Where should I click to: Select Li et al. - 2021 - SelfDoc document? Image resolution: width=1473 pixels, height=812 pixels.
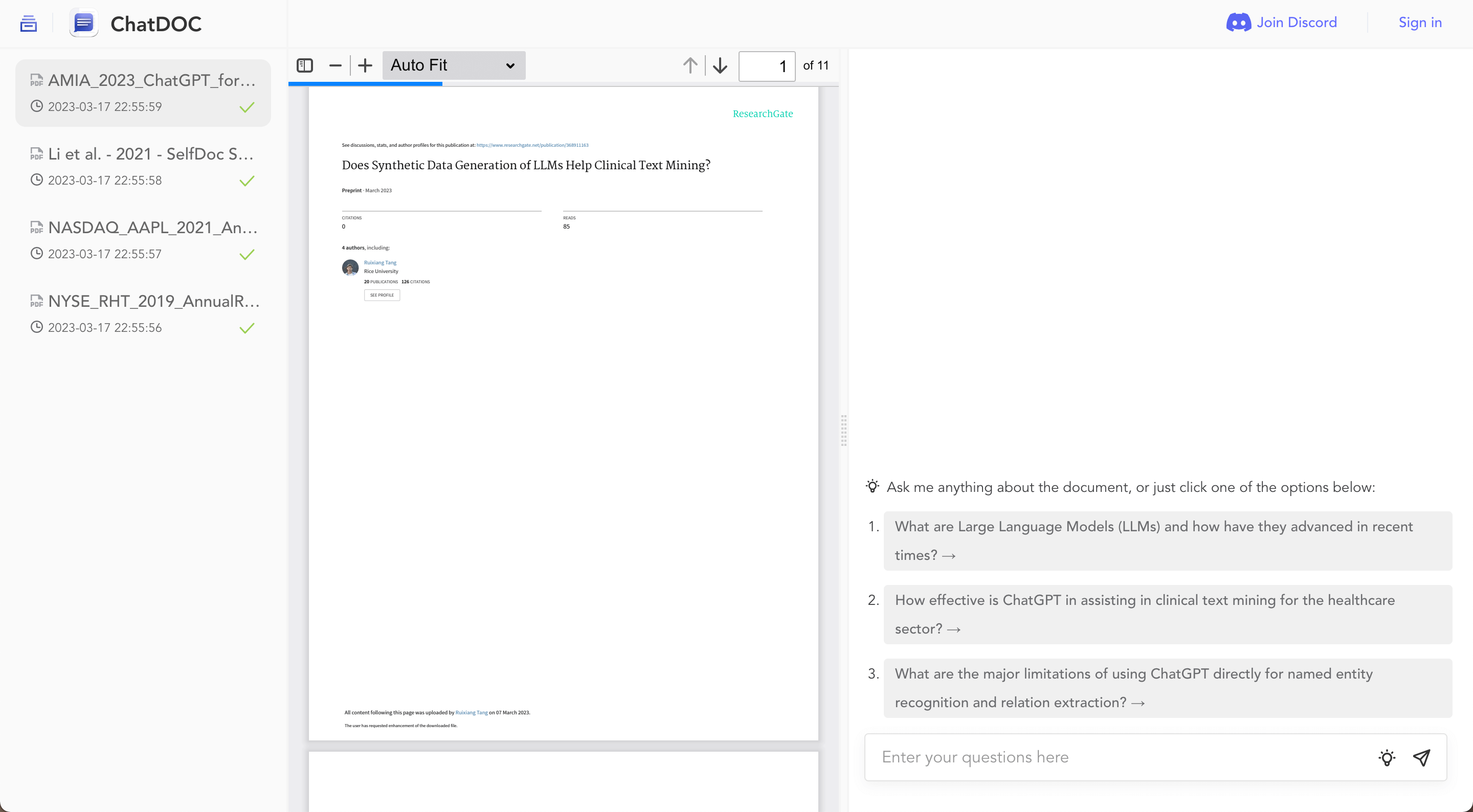point(143,166)
